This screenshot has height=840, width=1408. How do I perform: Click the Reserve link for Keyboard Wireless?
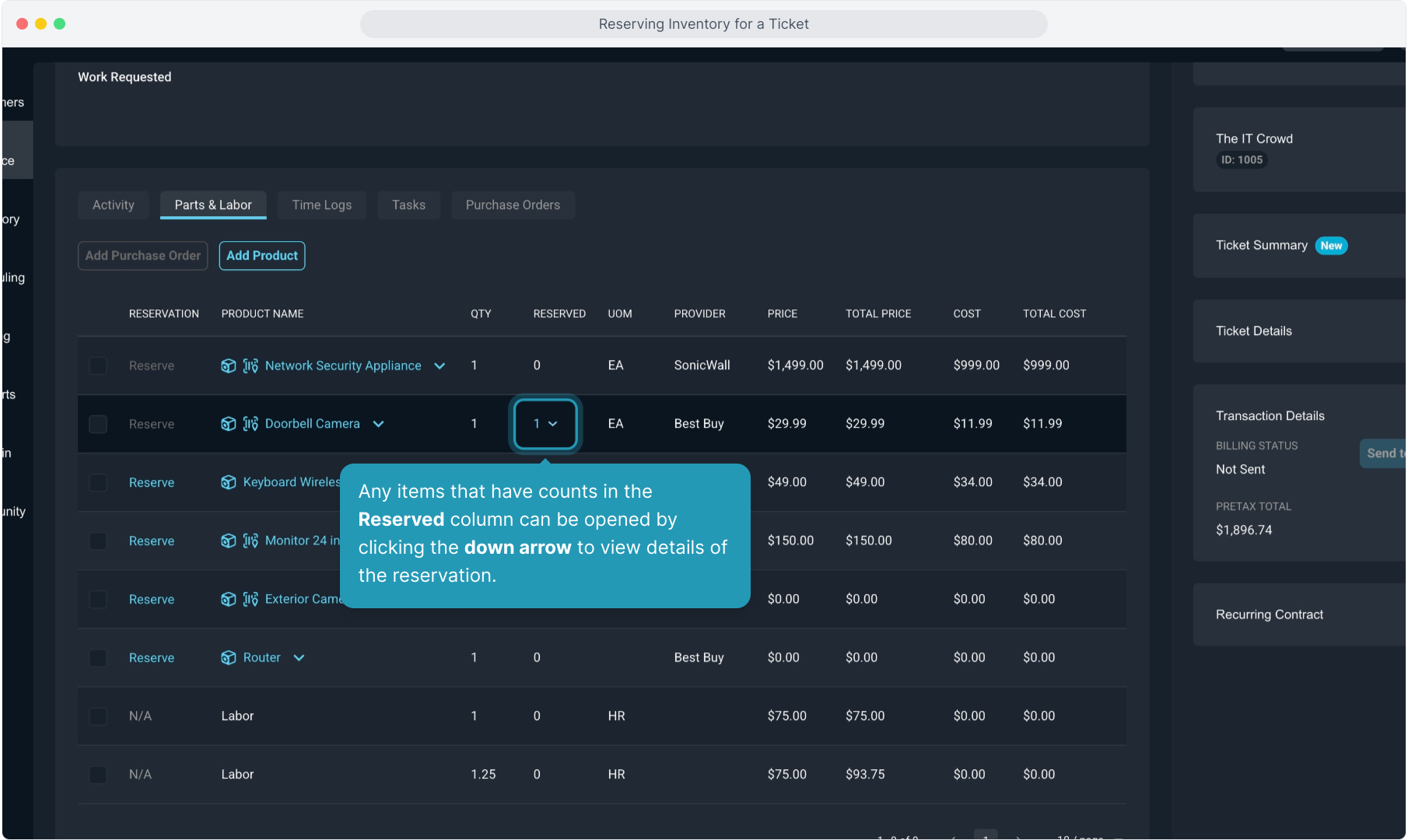(152, 482)
